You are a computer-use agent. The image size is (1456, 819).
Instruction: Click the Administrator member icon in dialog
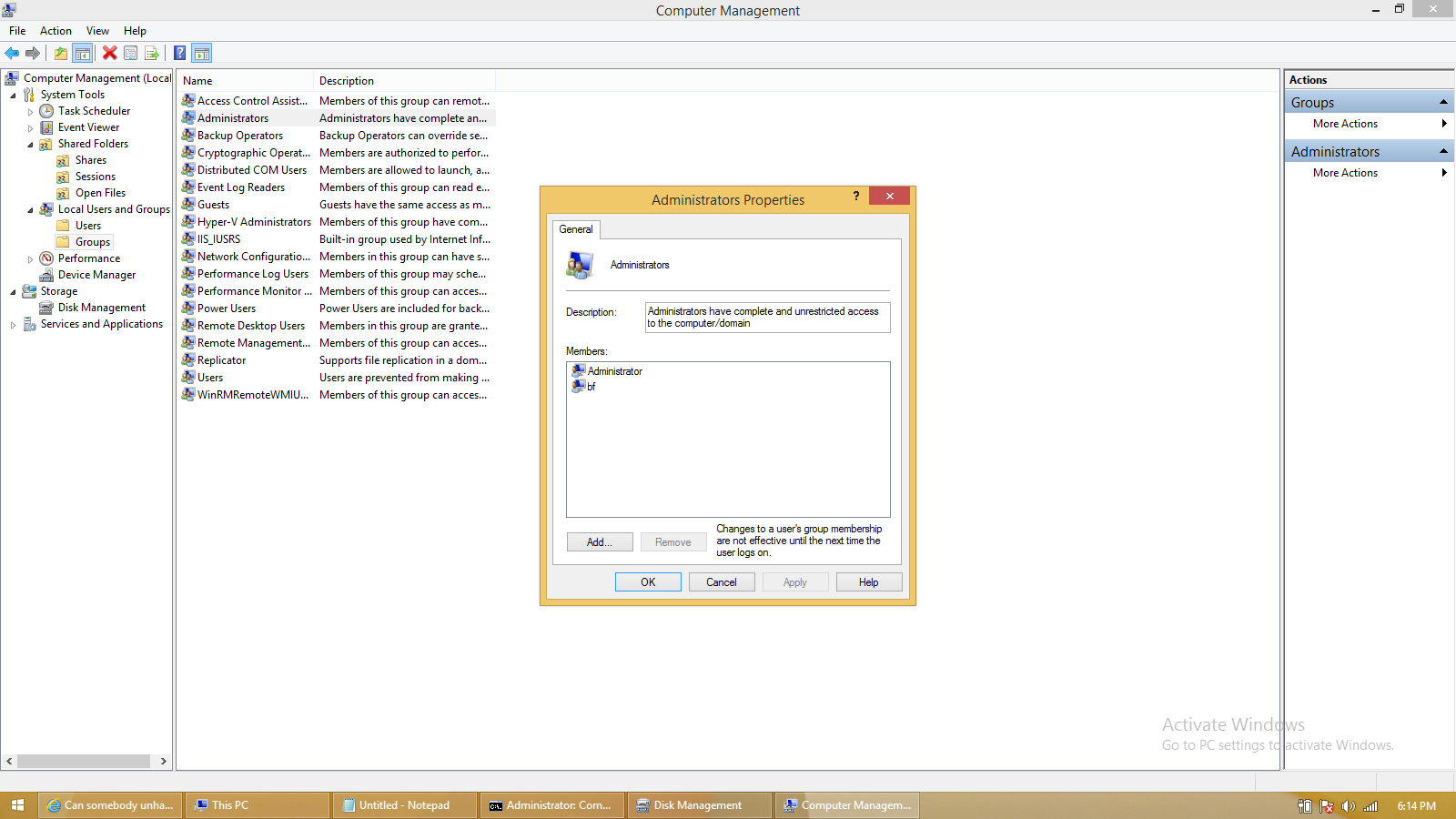tap(578, 371)
